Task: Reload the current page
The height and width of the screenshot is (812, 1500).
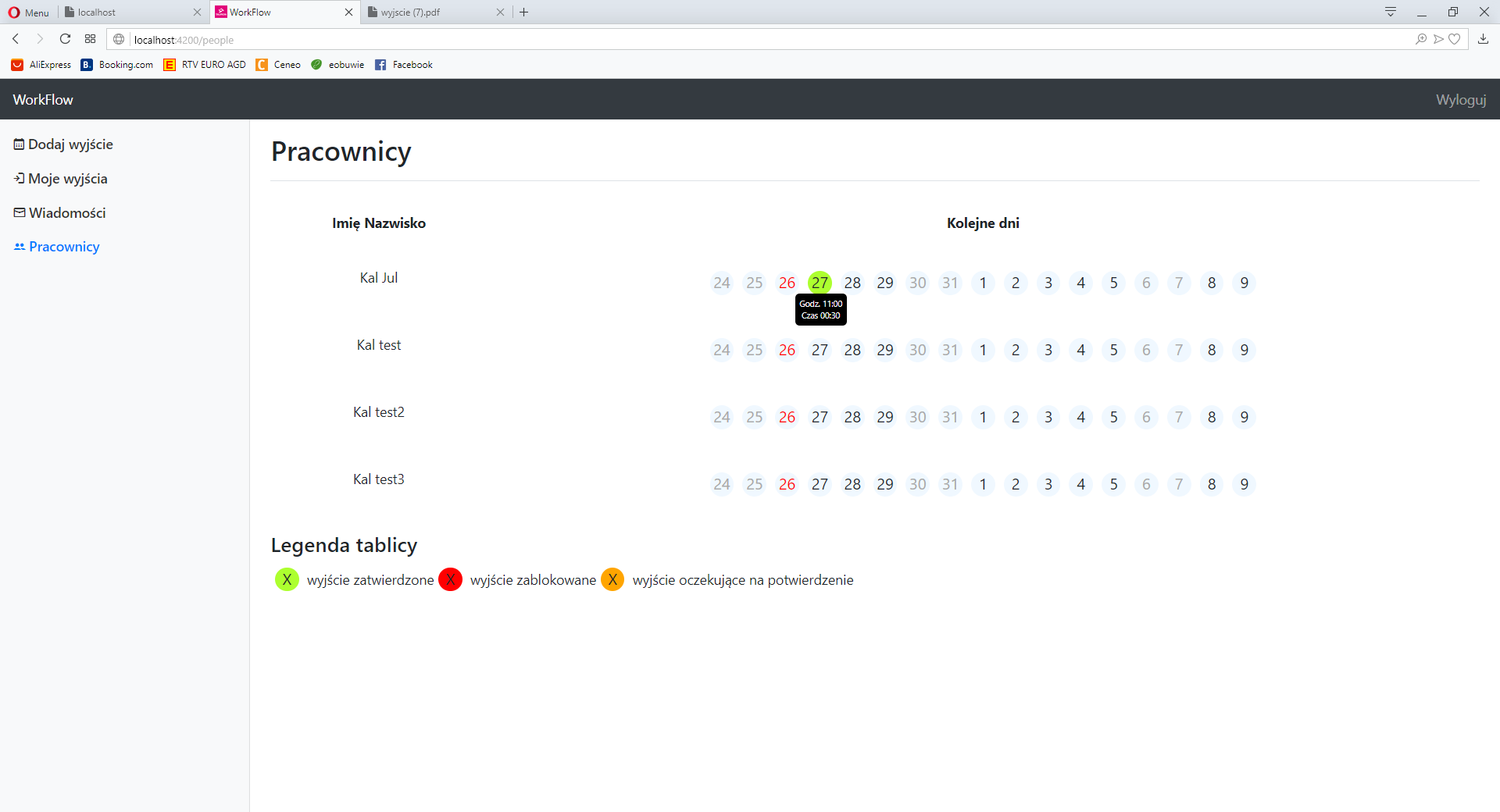Action: (66, 39)
